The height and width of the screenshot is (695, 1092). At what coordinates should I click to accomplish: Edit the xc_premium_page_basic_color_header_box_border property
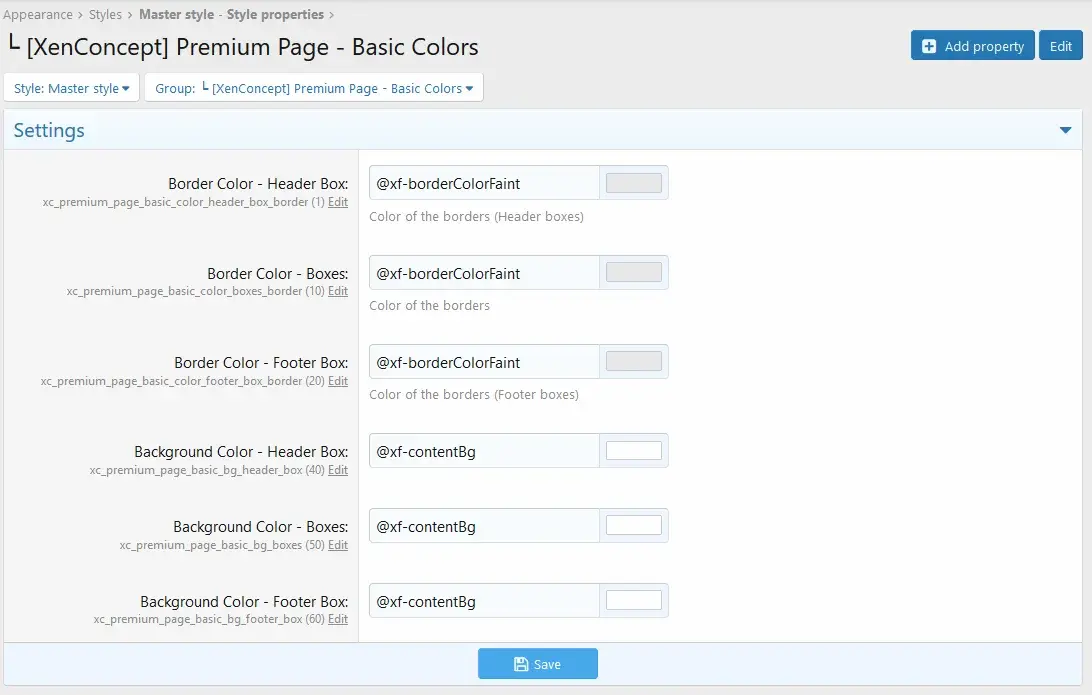338,202
